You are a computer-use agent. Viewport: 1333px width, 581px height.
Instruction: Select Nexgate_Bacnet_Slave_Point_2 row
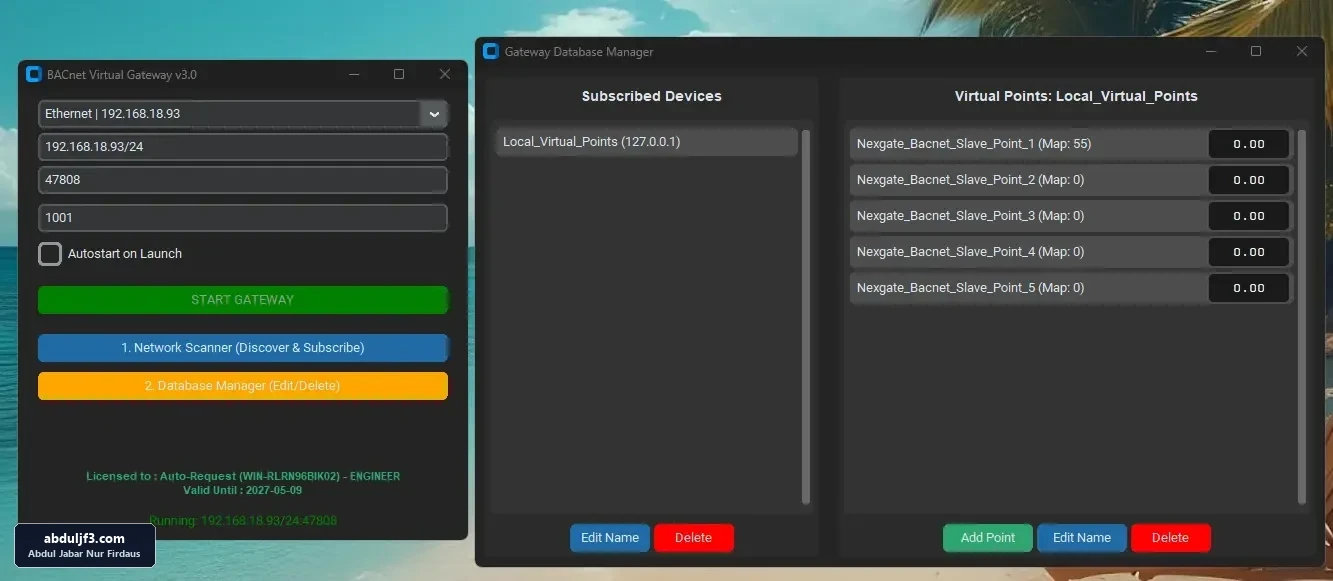pyautogui.click(x=1028, y=180)
